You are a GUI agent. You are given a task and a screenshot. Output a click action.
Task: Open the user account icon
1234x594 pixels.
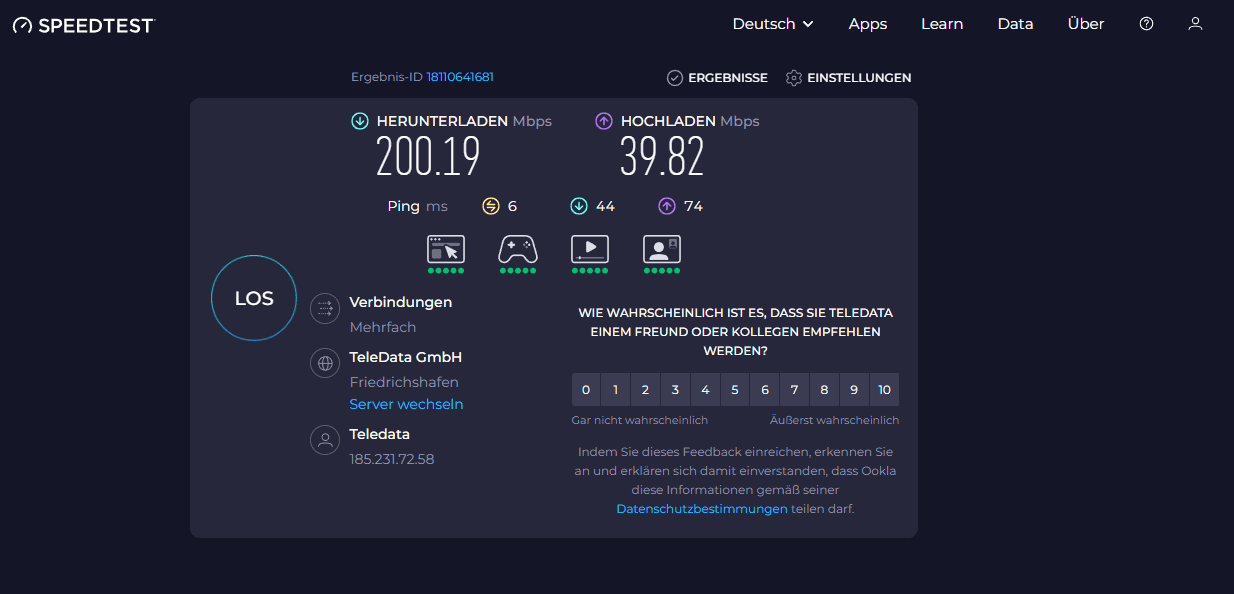point(1195,24)
